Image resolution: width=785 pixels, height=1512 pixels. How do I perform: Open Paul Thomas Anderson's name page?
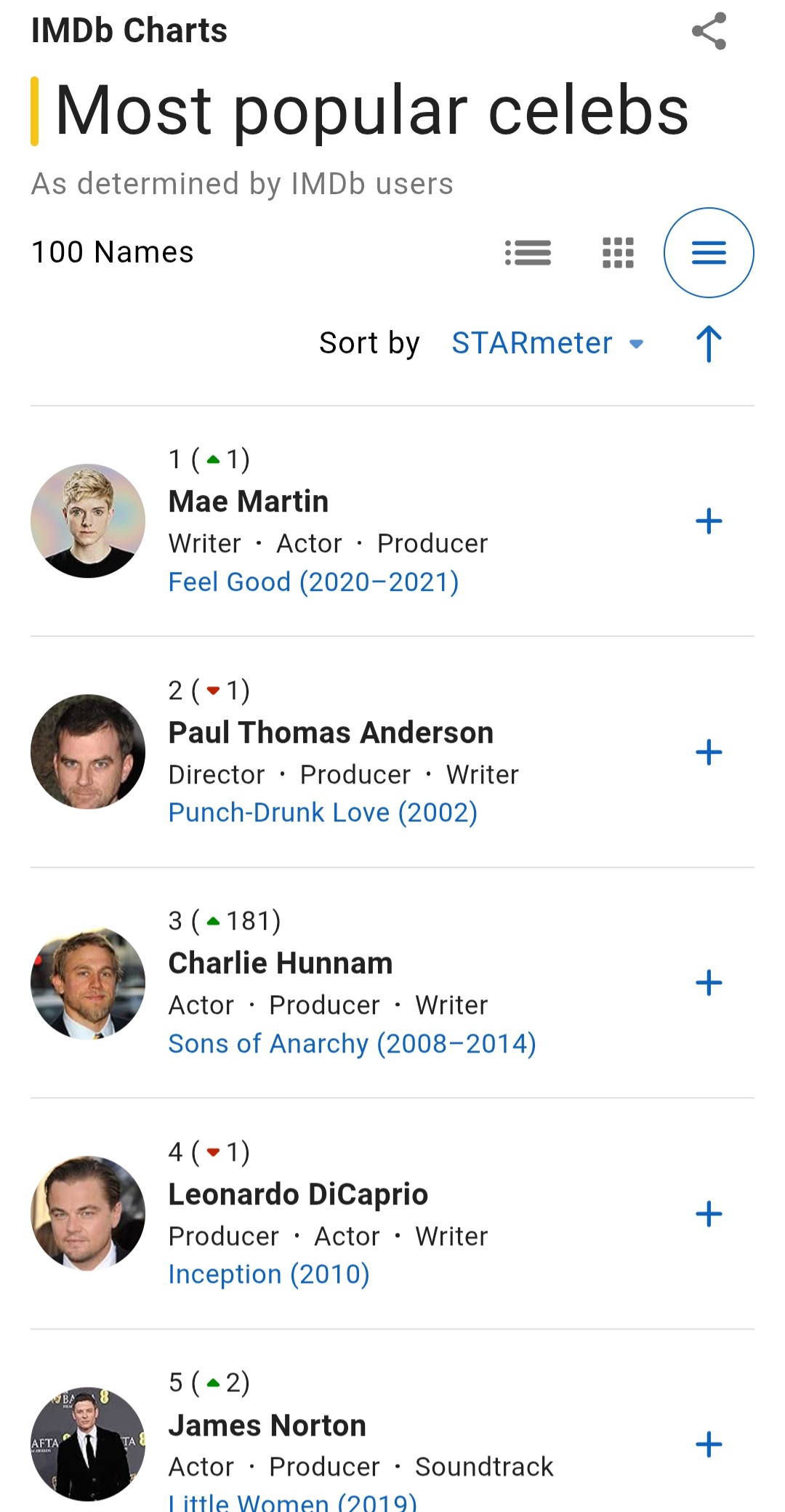tap(331, 733)
